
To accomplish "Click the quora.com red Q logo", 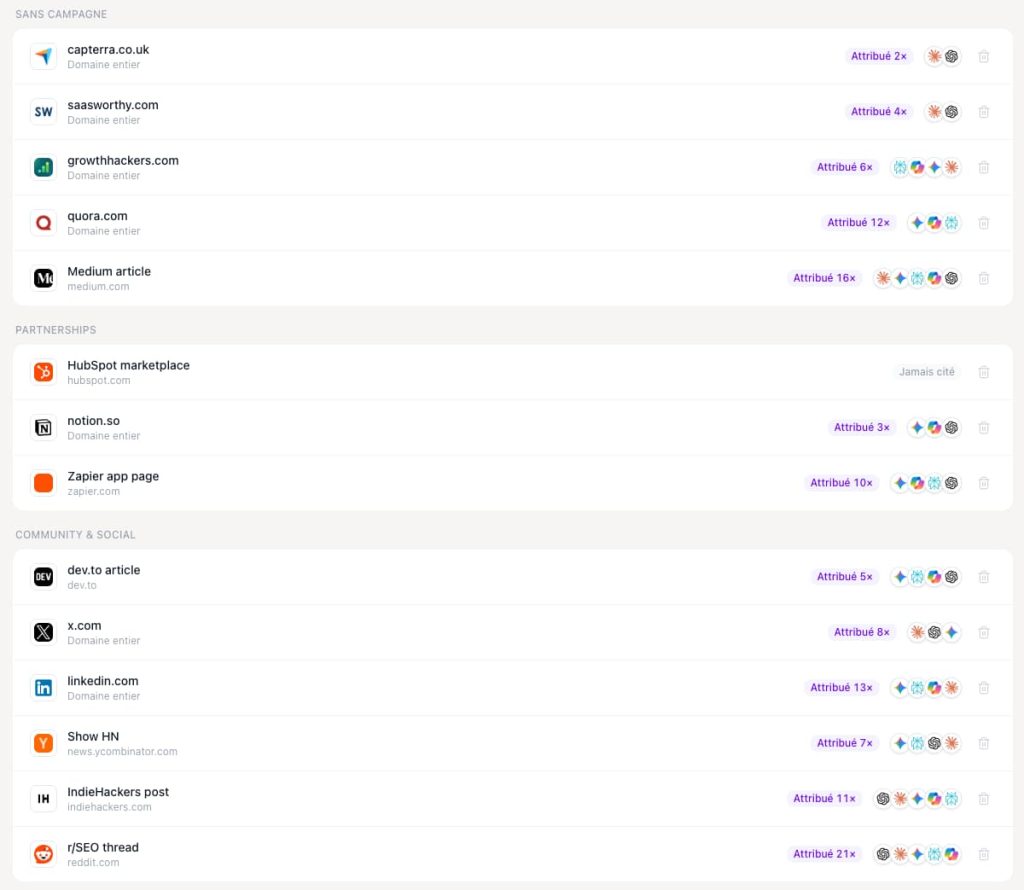I will [44, 223].
